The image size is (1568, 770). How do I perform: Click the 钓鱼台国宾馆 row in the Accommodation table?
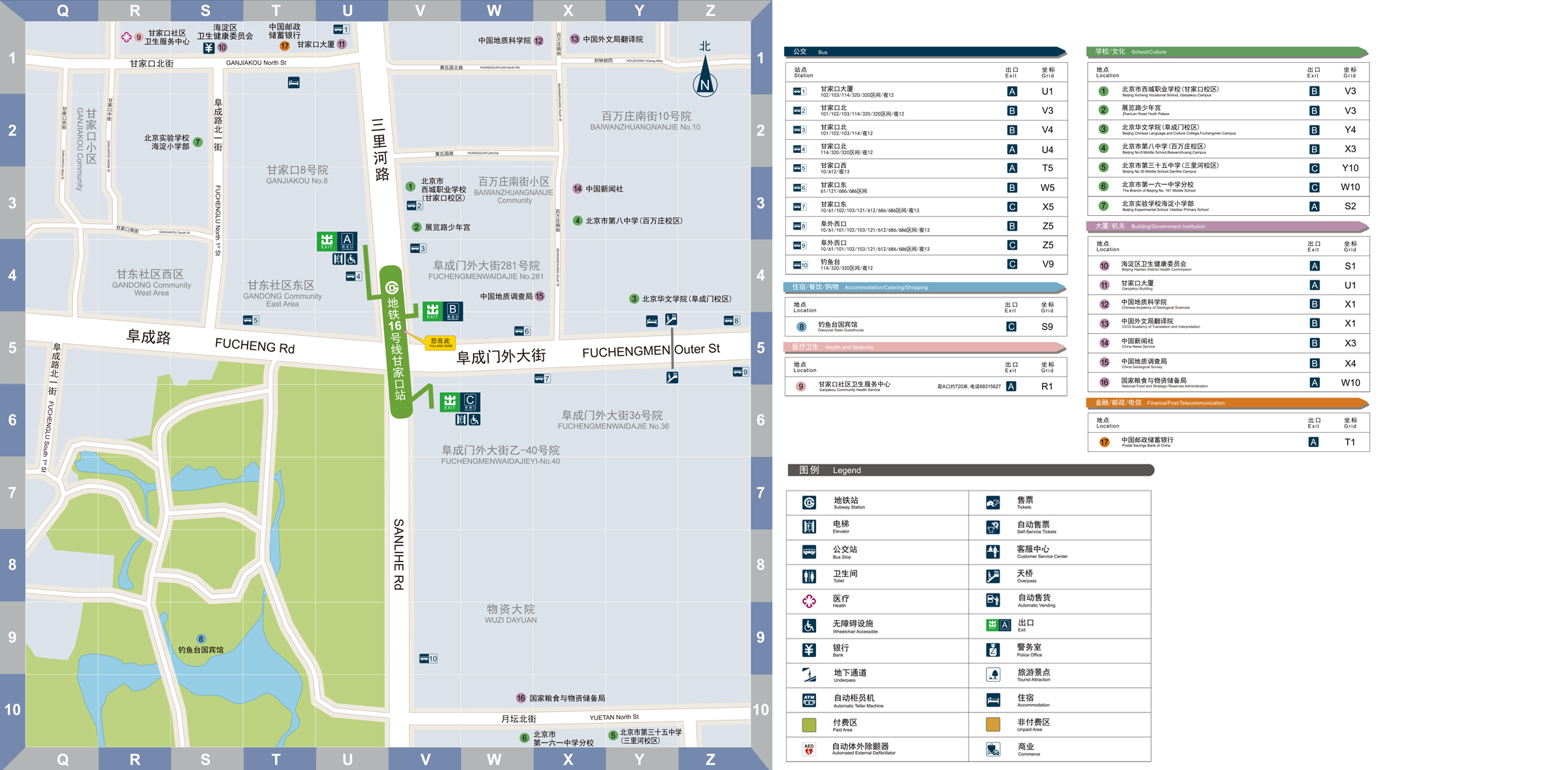pos(926,327)
